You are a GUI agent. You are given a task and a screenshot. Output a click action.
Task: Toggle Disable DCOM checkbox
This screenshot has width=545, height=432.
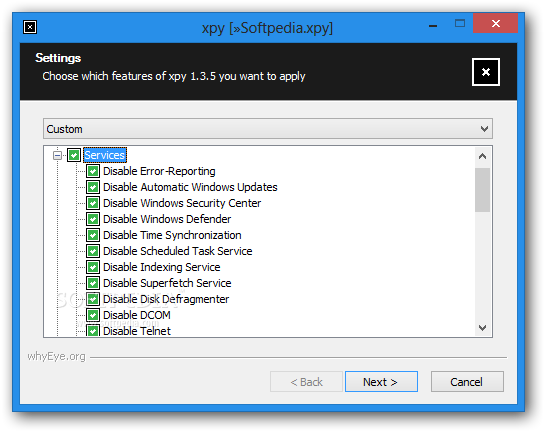tap(93, 315)
